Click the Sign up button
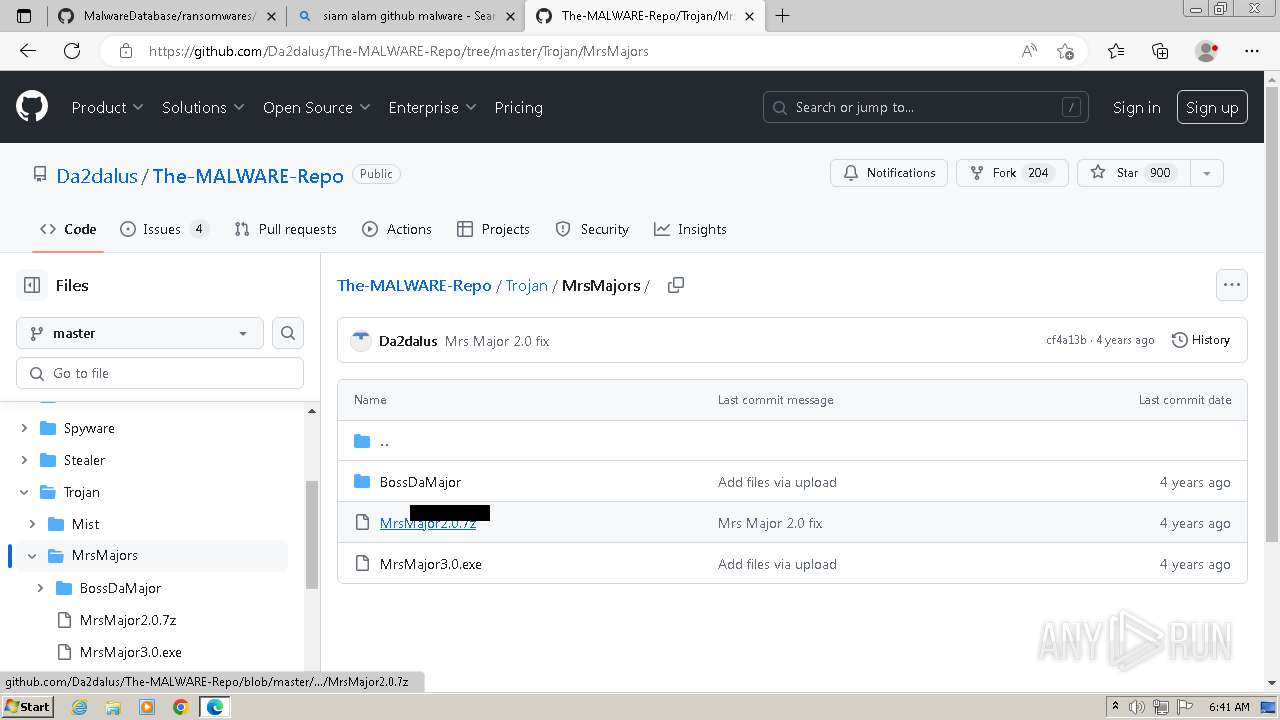This screenshot has width=1280, height=720. coord(1212,107)
